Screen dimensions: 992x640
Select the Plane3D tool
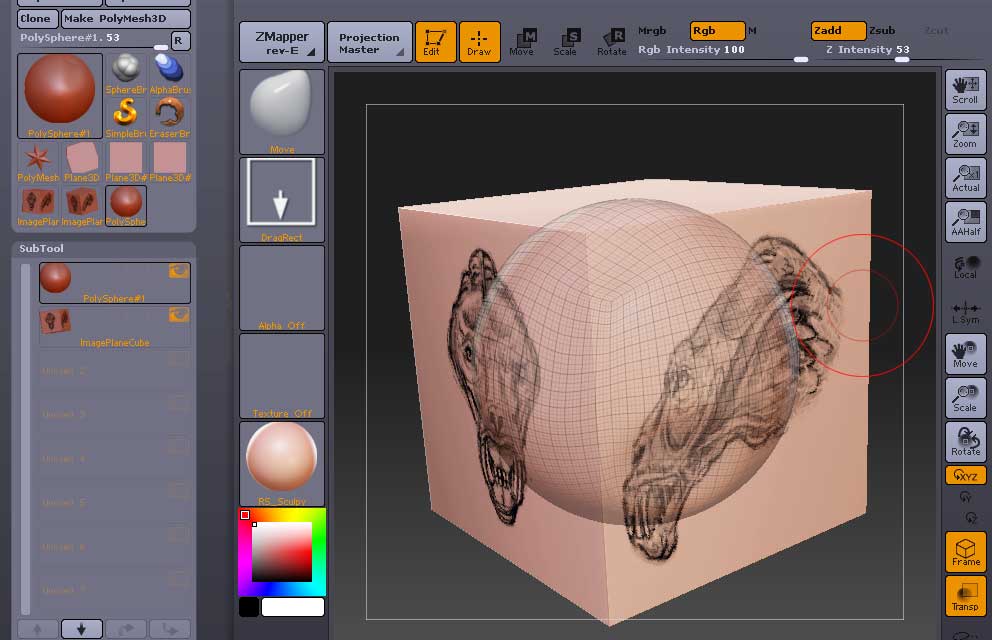pos(82,162)
